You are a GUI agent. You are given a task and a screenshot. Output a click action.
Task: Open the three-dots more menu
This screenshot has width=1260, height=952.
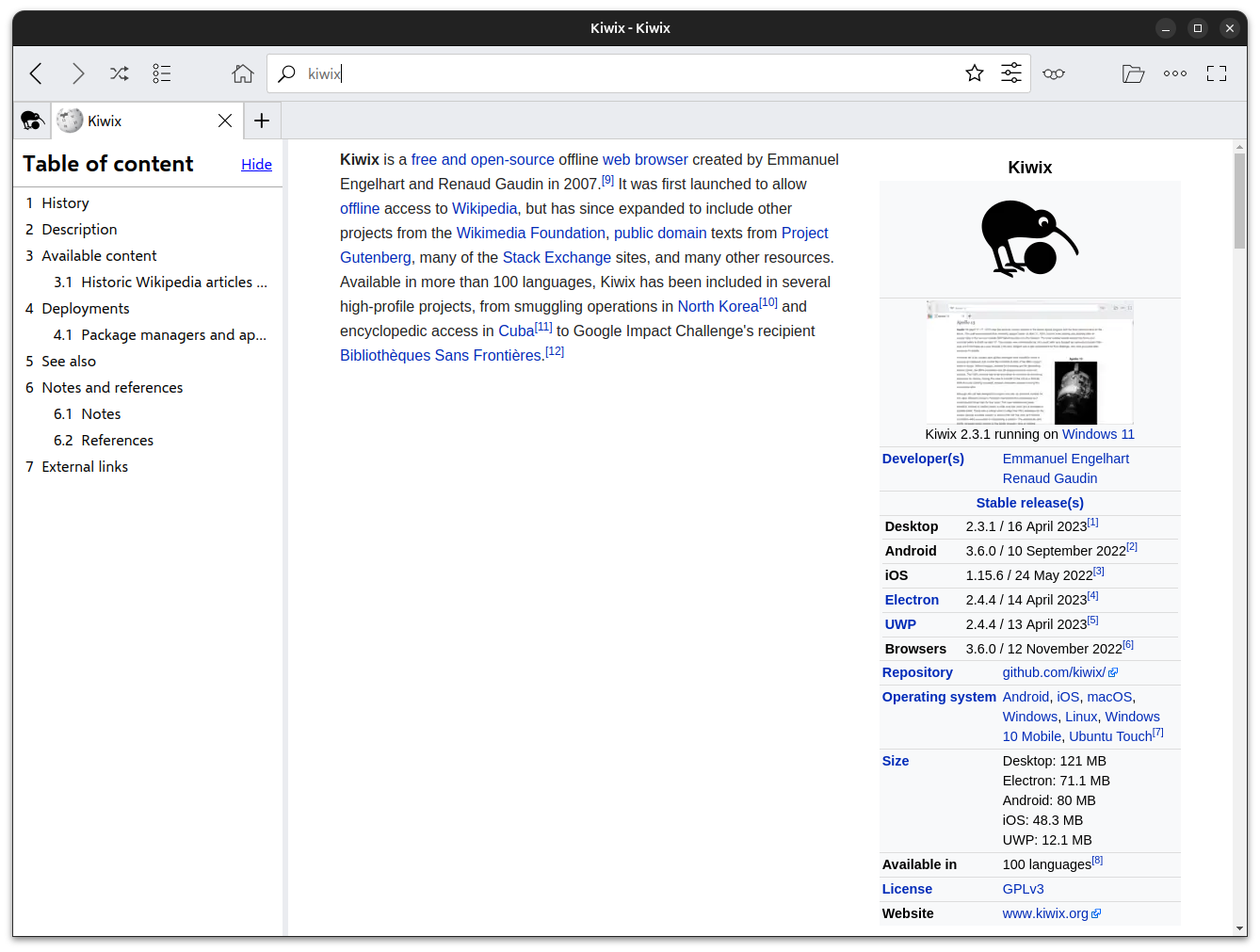pyautogui.click(x=1175, y=73)
